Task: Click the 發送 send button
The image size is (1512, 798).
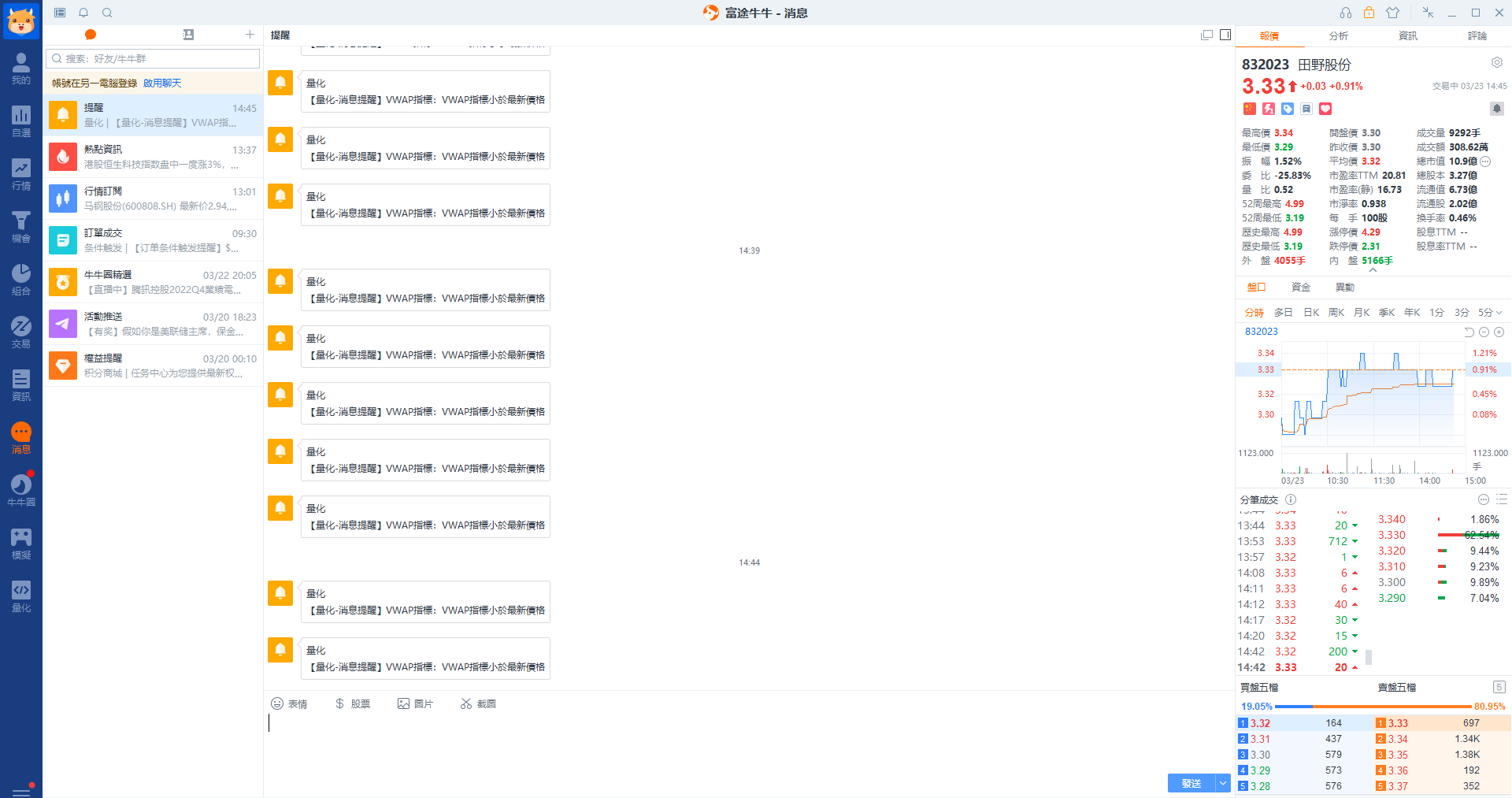Action: tap(1191, 783)
